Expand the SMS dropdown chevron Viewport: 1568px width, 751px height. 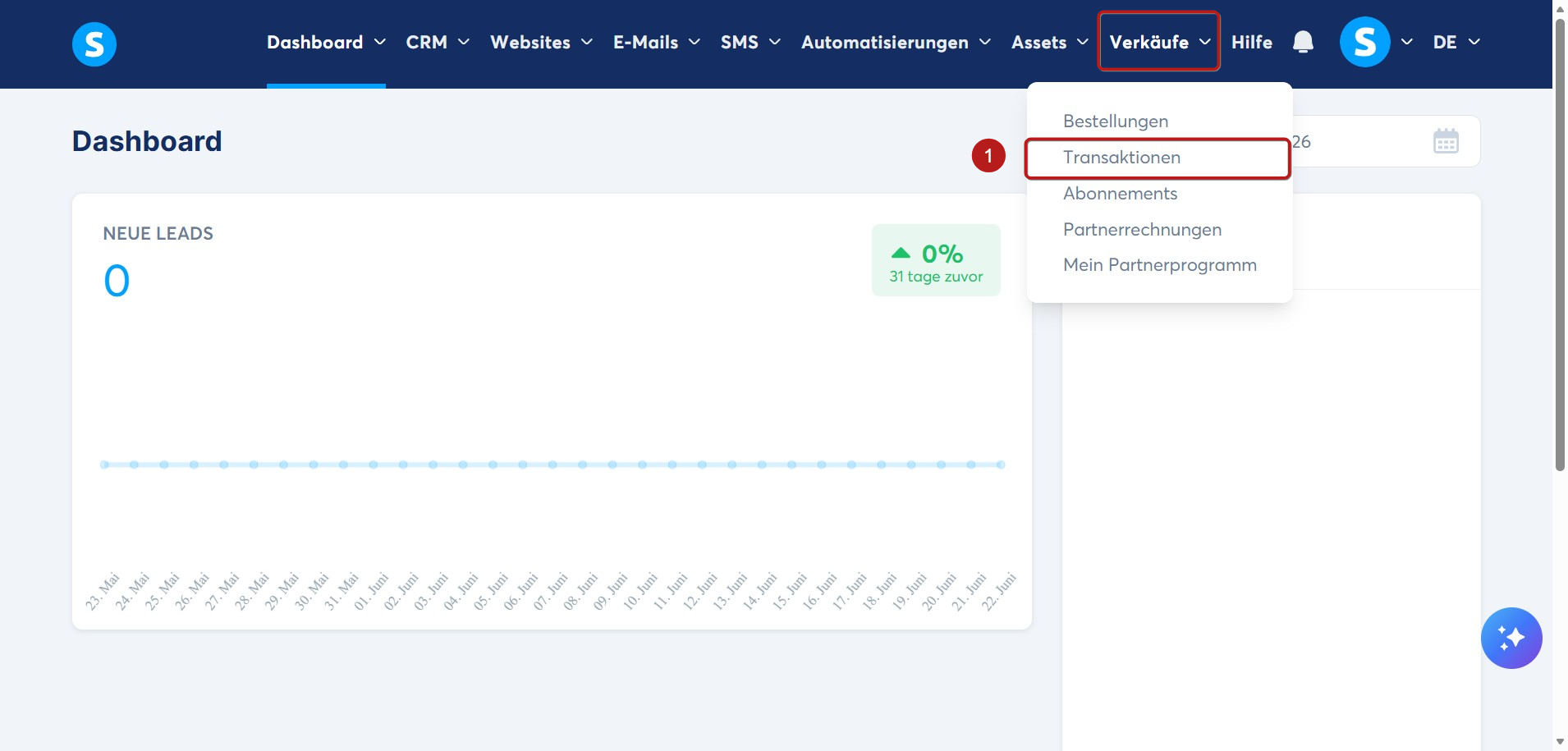(x=774, y=42)
